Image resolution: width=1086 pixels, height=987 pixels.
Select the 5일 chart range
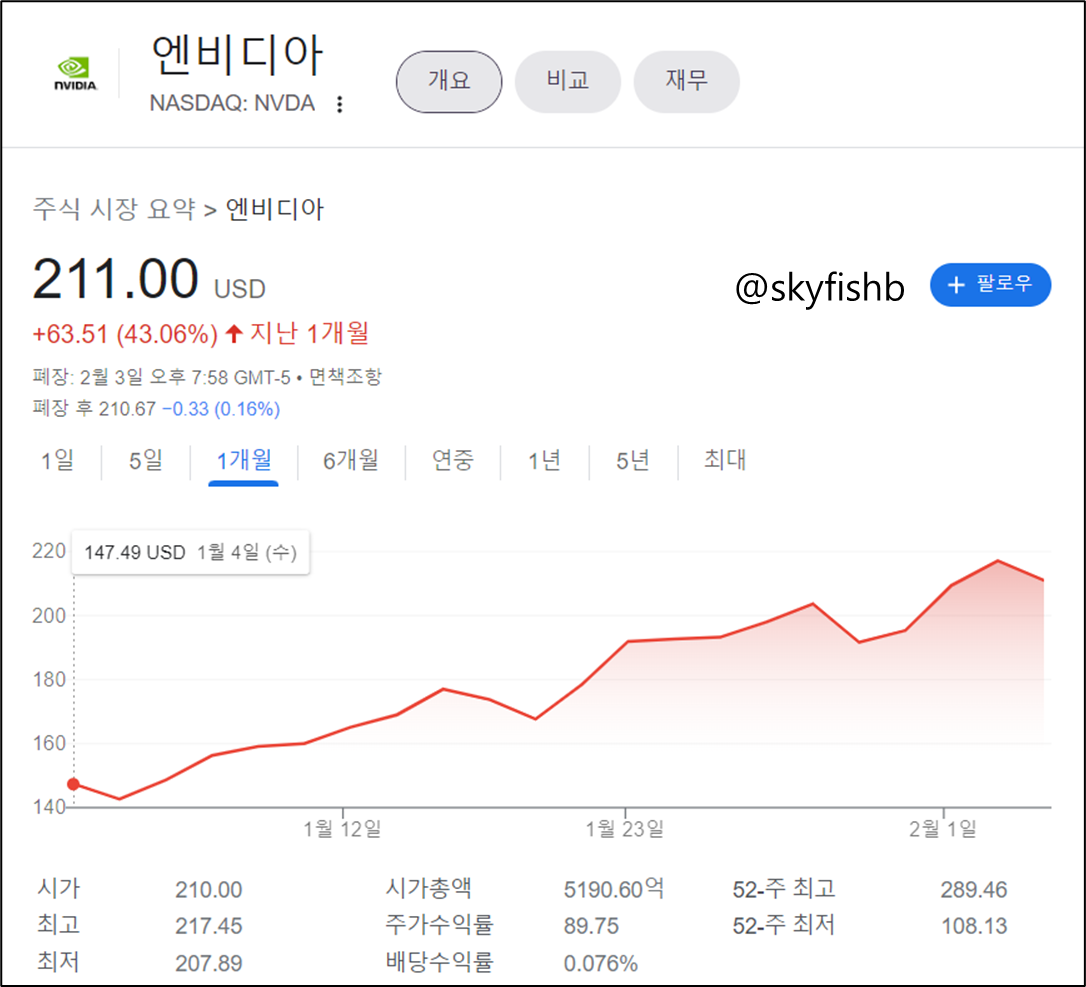click(145, 461)
